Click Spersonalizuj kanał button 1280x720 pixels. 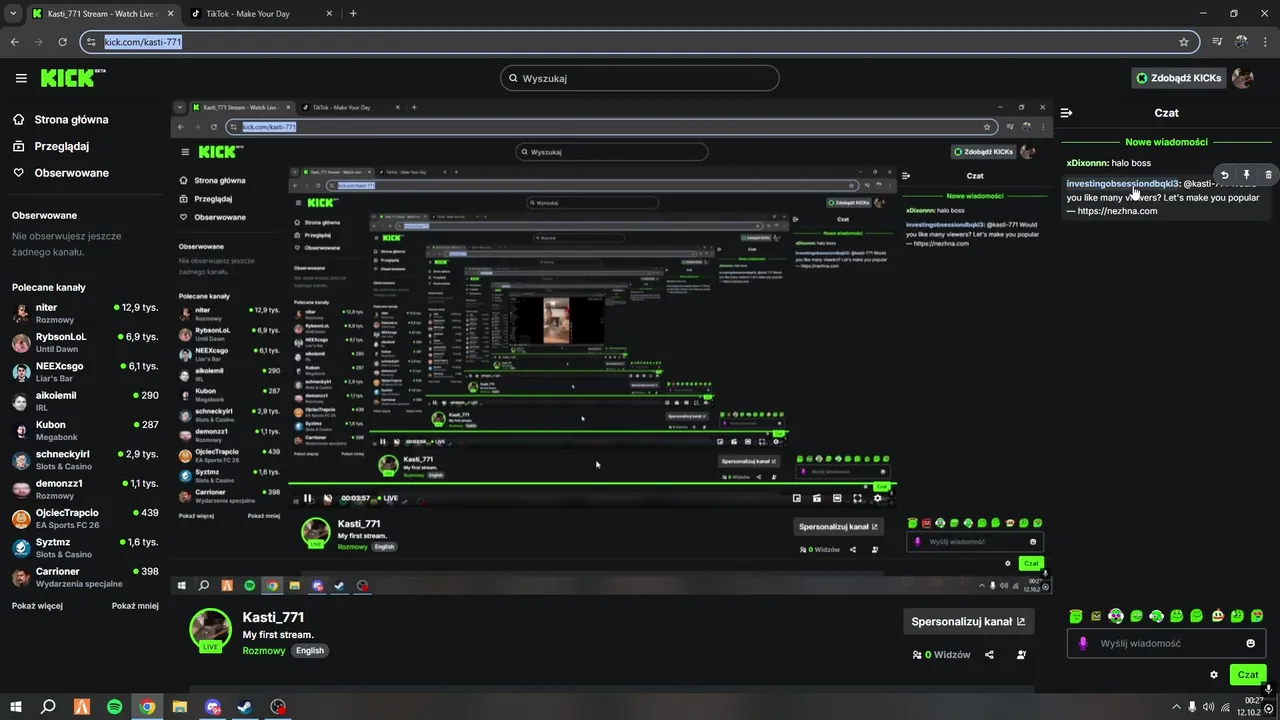(x=968, y=621)
